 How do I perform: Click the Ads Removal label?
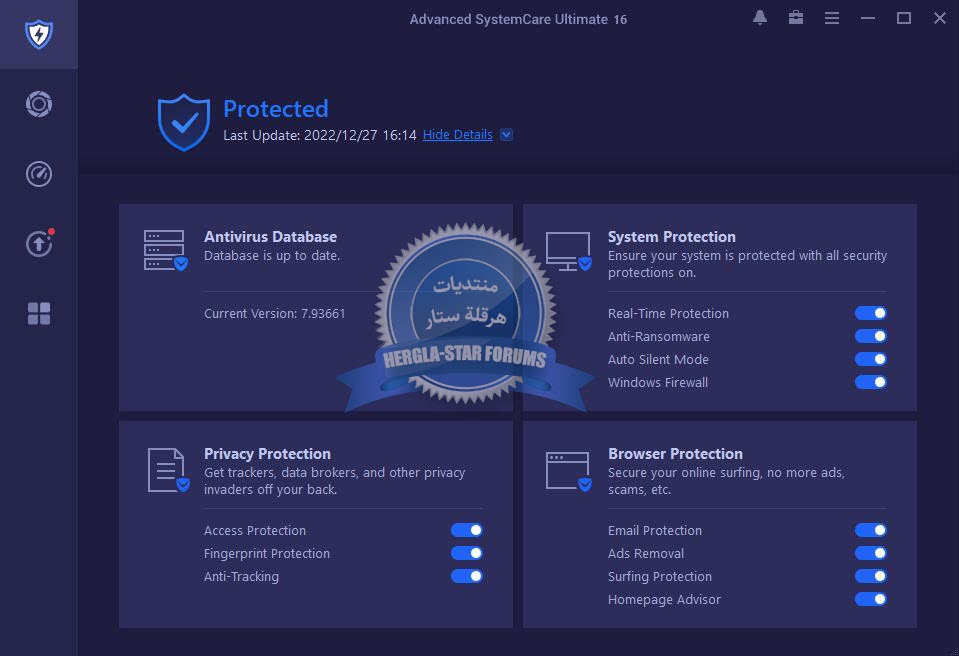(x=646, y=554)
